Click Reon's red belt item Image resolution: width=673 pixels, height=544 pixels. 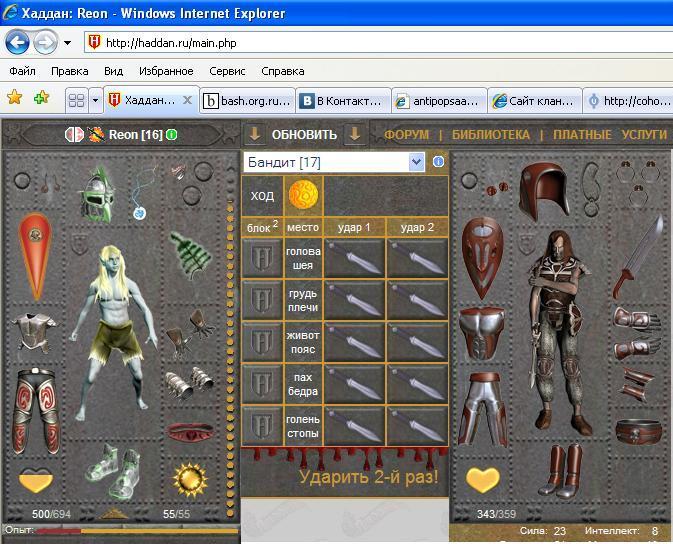point(190,432)
